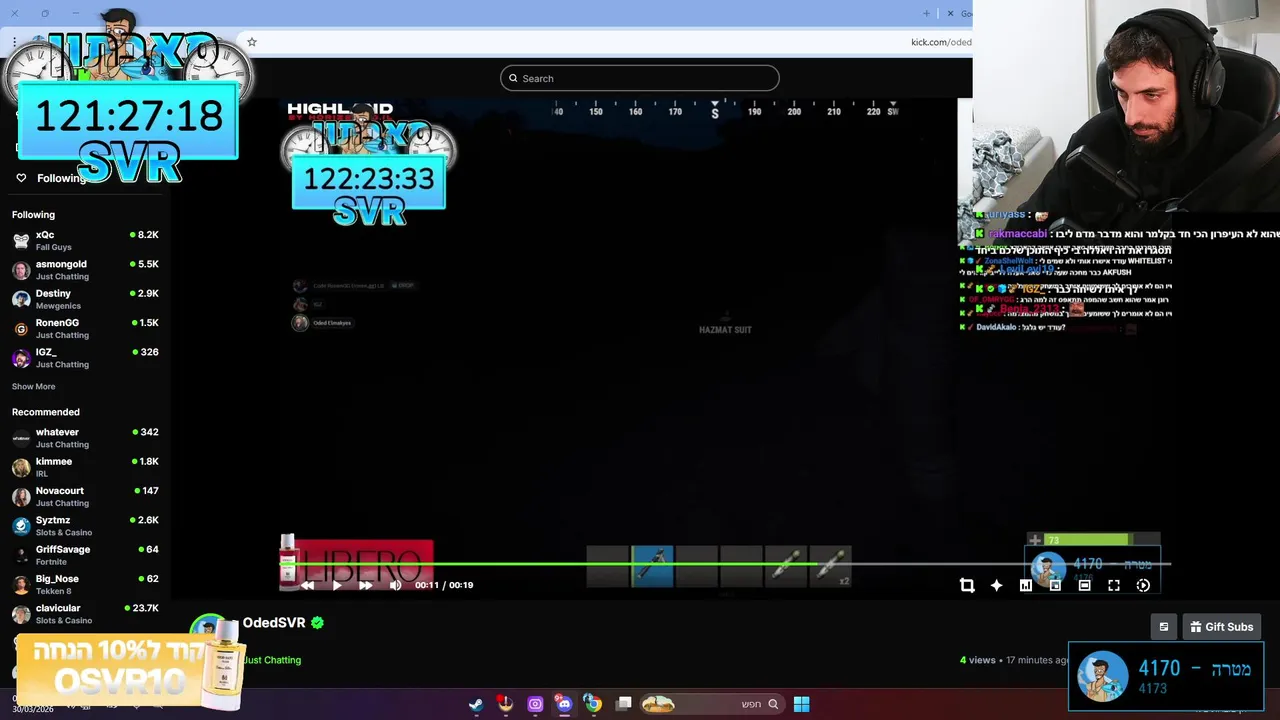Viewport: 1280px width, 720px height.
Task: Open xQc channel in Following list
Action: coord(85,240)
